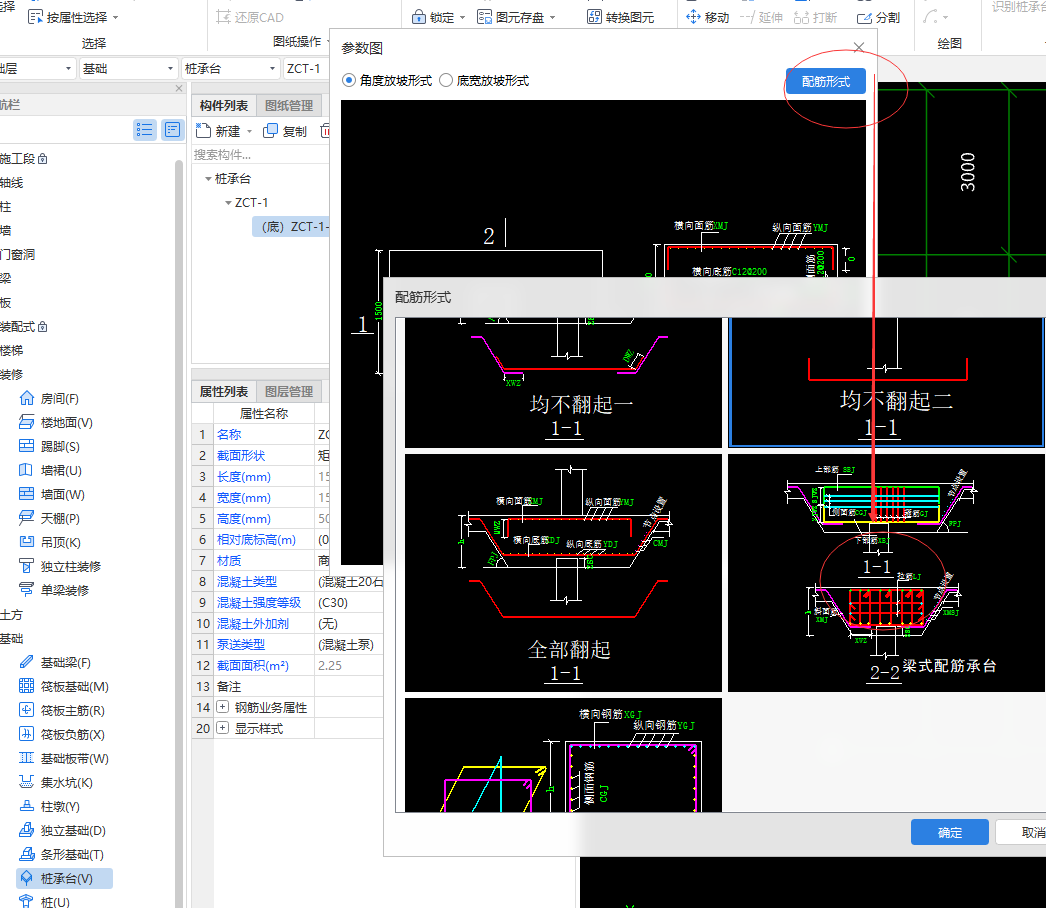Collapse the 桩承台 tree node
This screenshot has width=1046, height=908.
208,179
